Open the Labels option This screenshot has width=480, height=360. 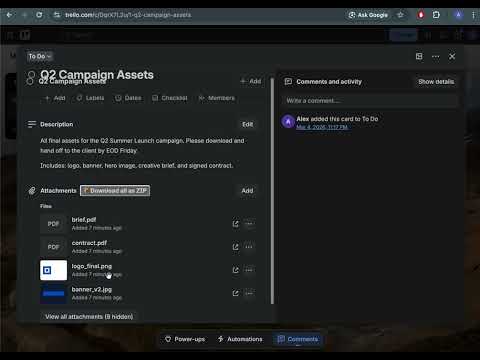pos(90,98)
